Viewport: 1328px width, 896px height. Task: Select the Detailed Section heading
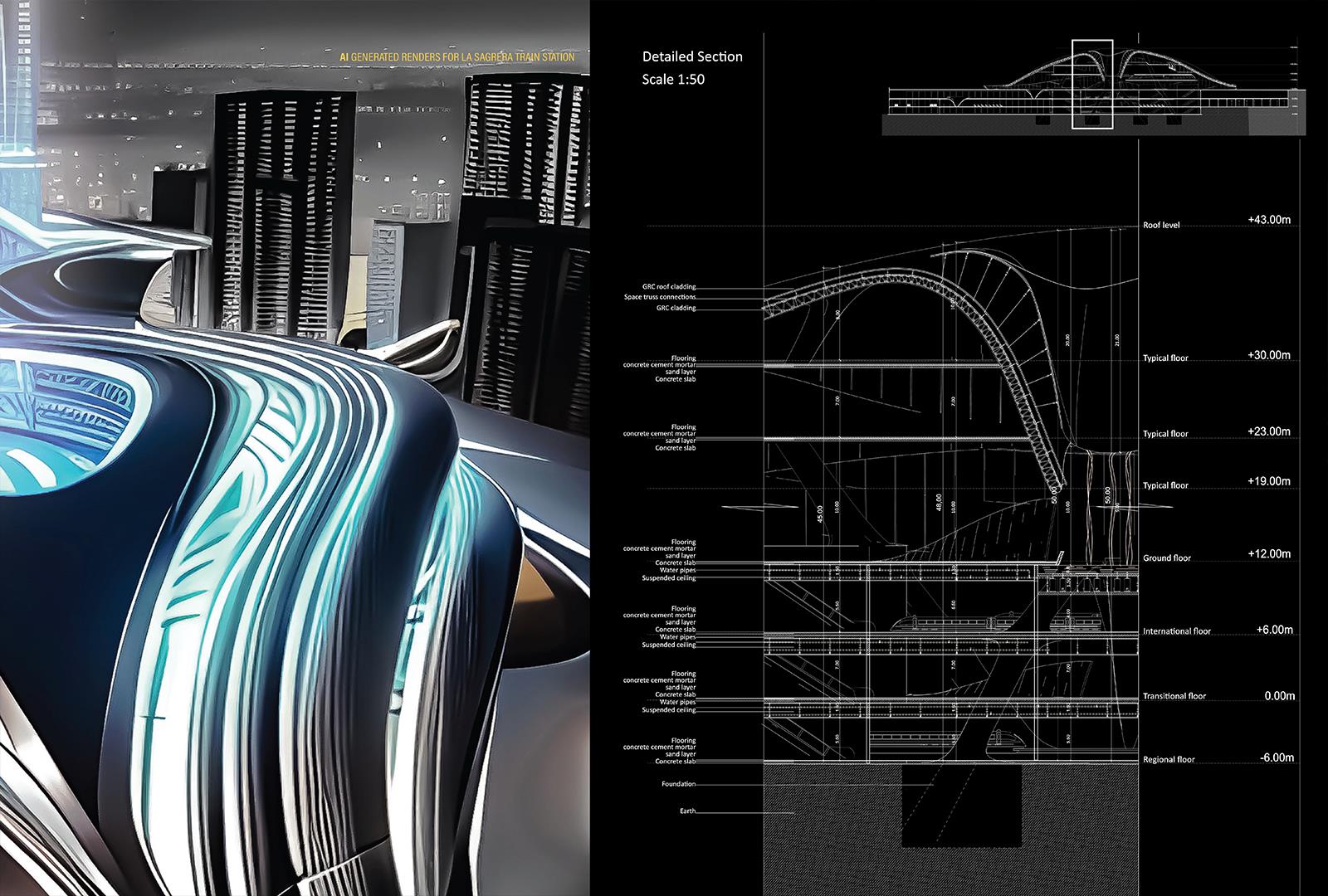[x=691, y=56]
